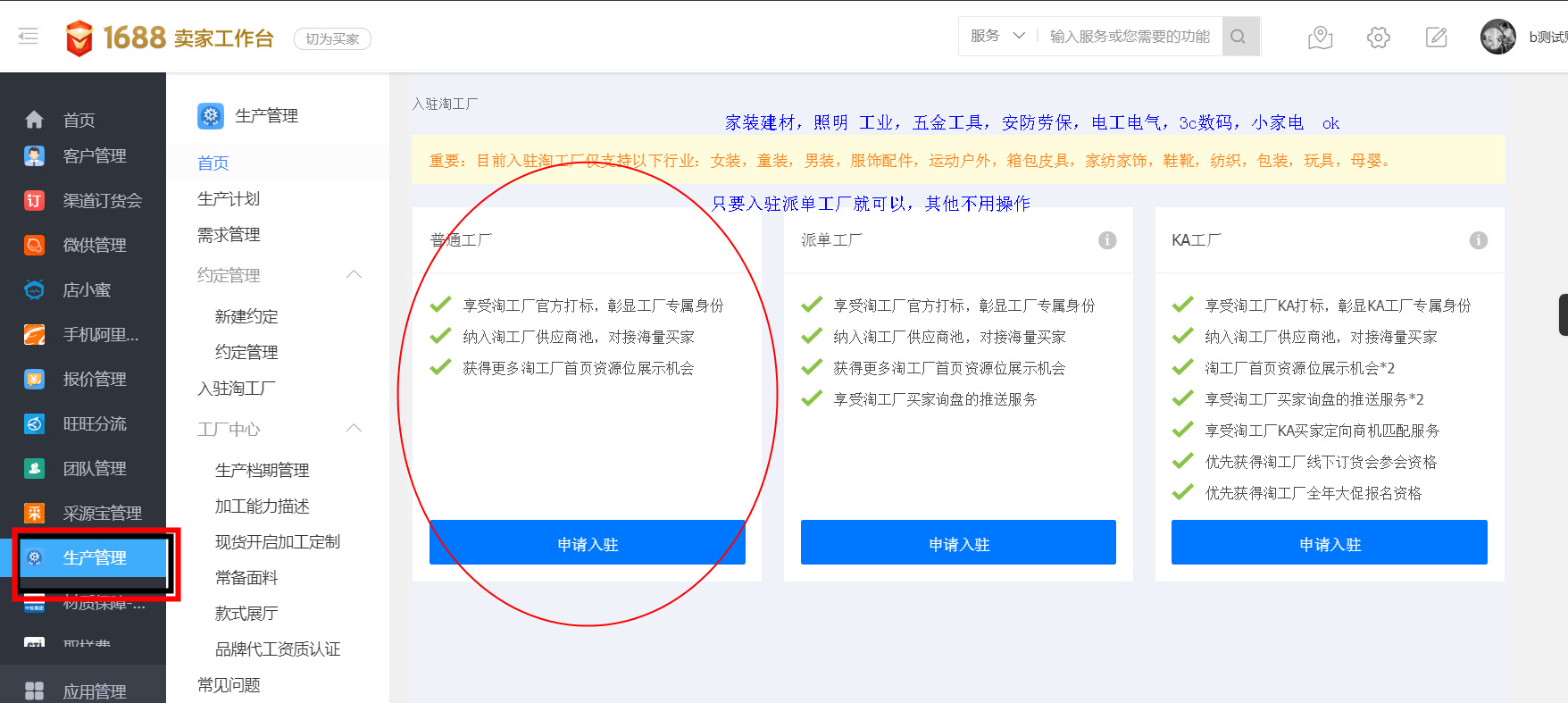Open 生产计划 in the submenu
The image size is (1568, 703).
click(x=229, y=198)
